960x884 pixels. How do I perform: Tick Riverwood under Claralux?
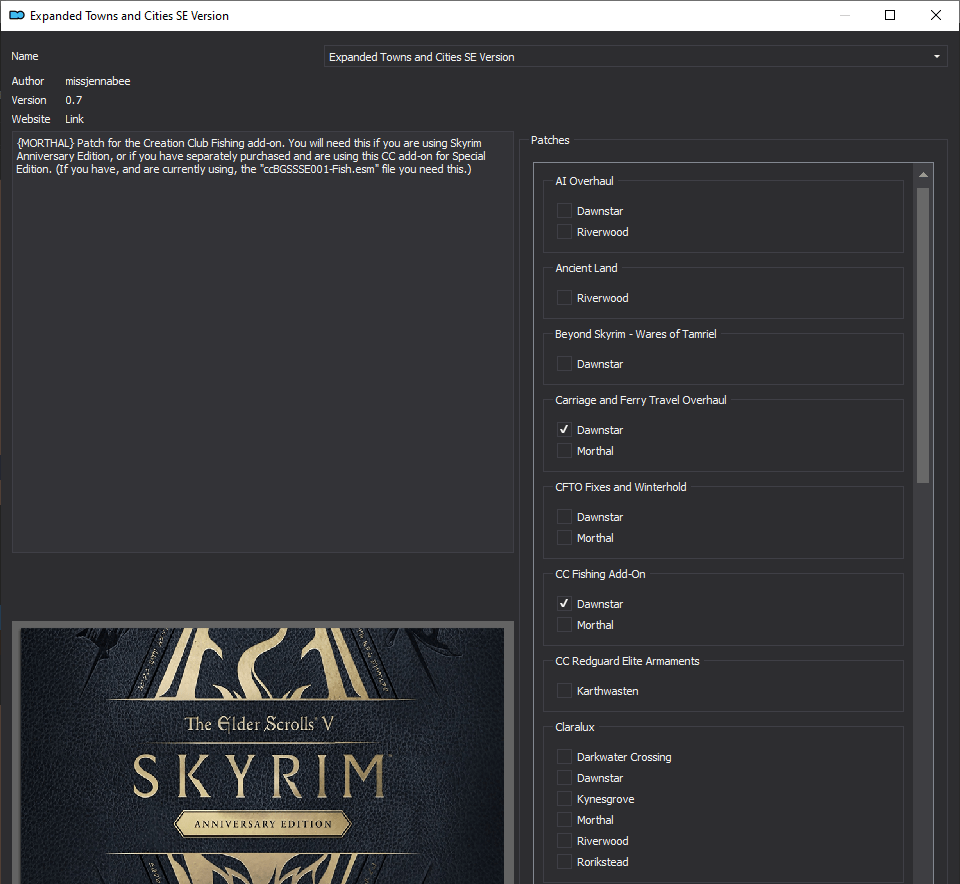[x=564, y=841]
